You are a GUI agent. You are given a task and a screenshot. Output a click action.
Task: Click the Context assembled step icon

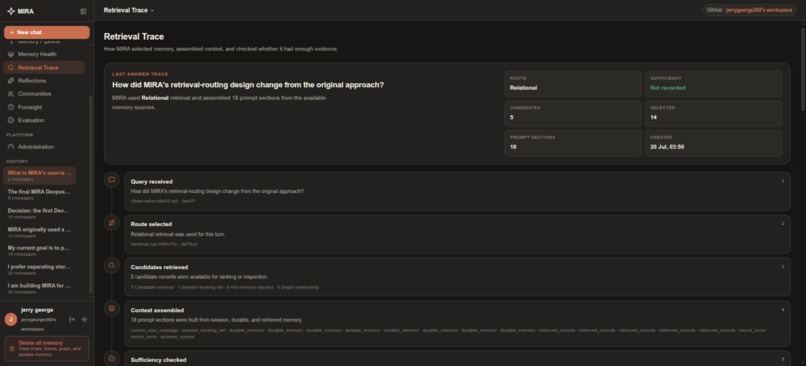[112, 308]
